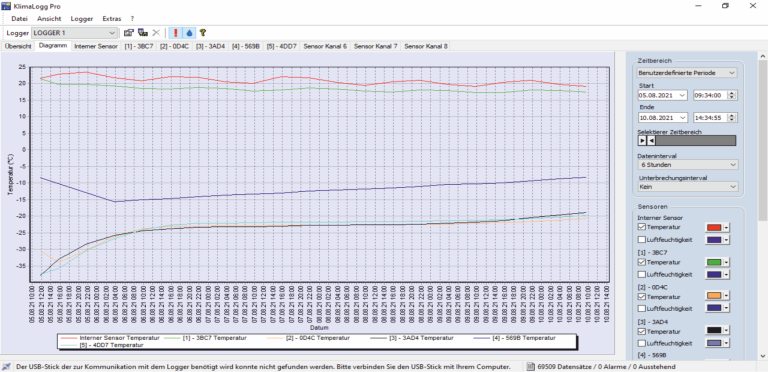The width and height of the screenshot is (768, 372).
Task: Toggle the red exclamation alarm icon
Action: coord(175,33)
